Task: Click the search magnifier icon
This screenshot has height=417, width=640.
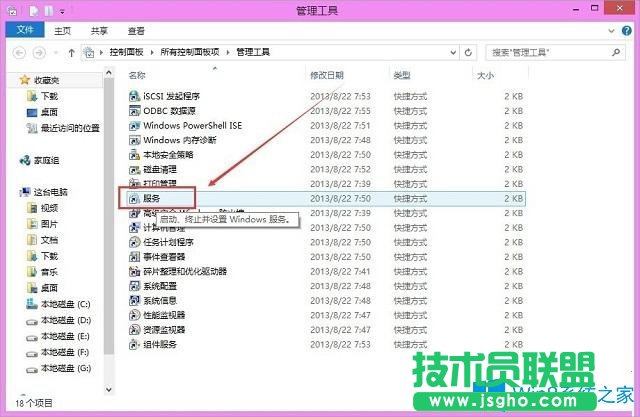Action: click(616, 52)
